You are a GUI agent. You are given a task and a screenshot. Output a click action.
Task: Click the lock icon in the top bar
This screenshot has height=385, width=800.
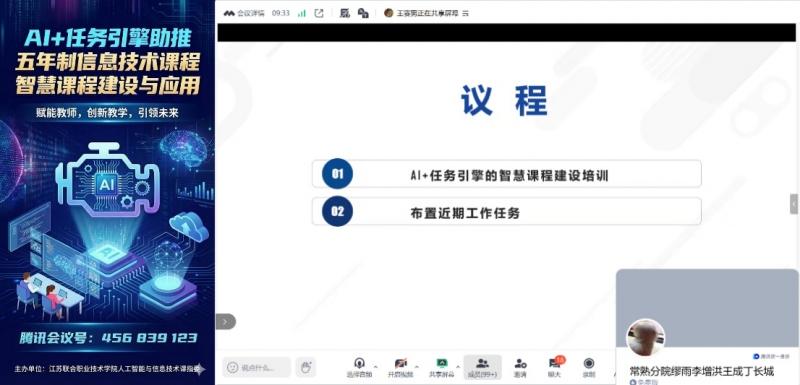coord(363,13)
